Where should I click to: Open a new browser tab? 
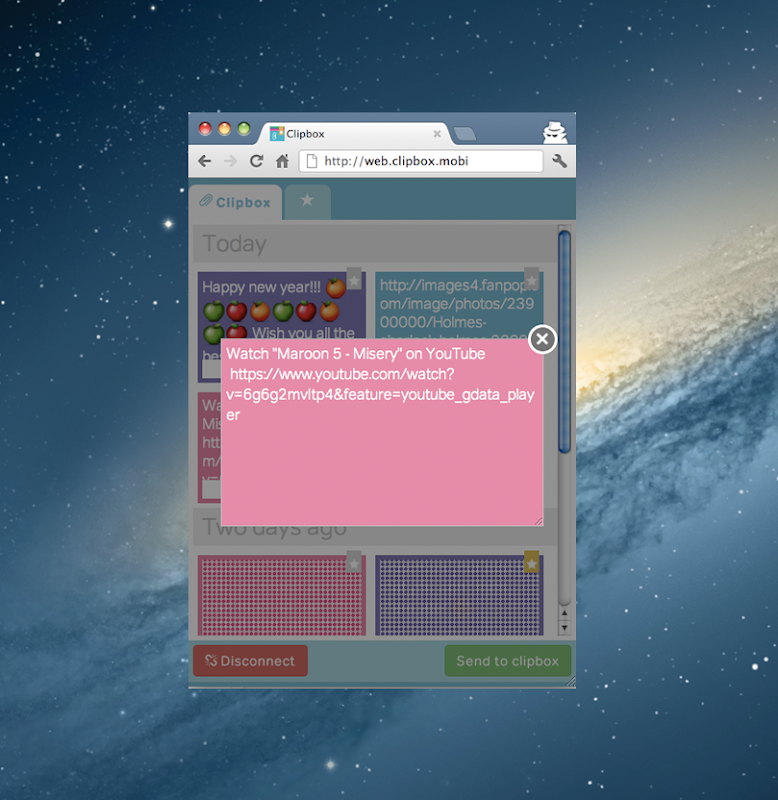coord(465,134)
